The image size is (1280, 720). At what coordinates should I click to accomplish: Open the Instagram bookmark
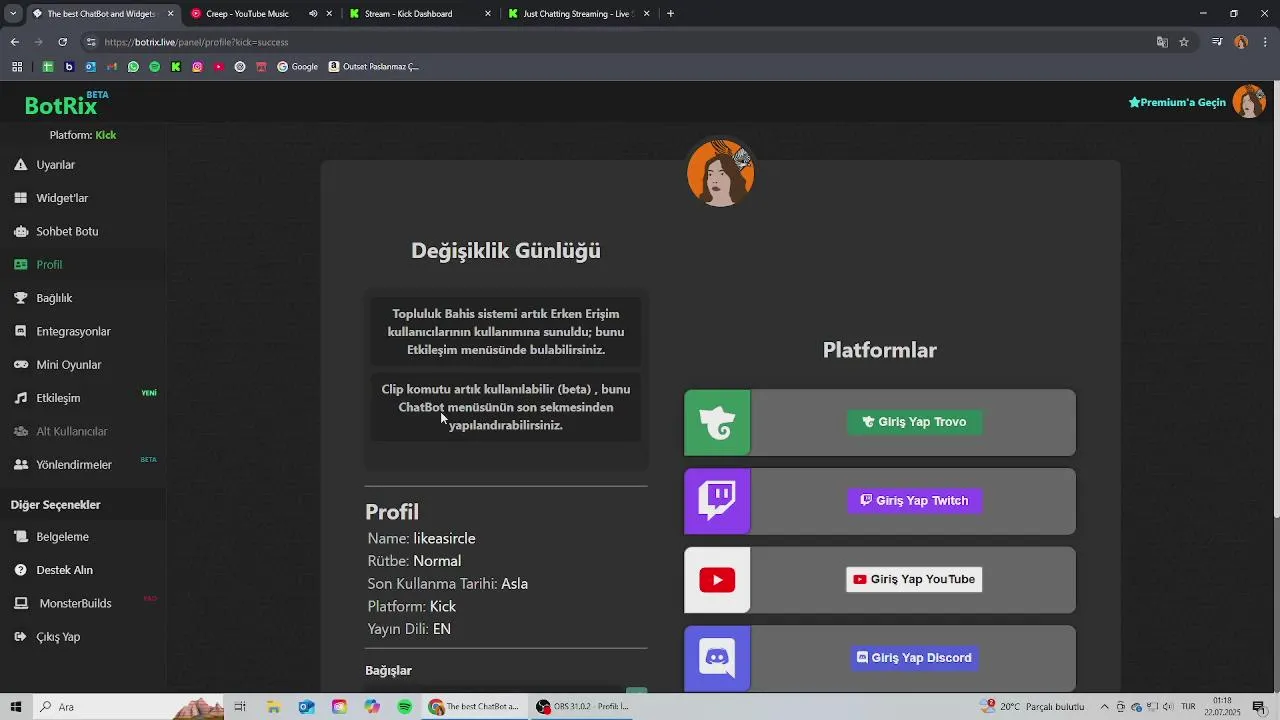point(197,67)
